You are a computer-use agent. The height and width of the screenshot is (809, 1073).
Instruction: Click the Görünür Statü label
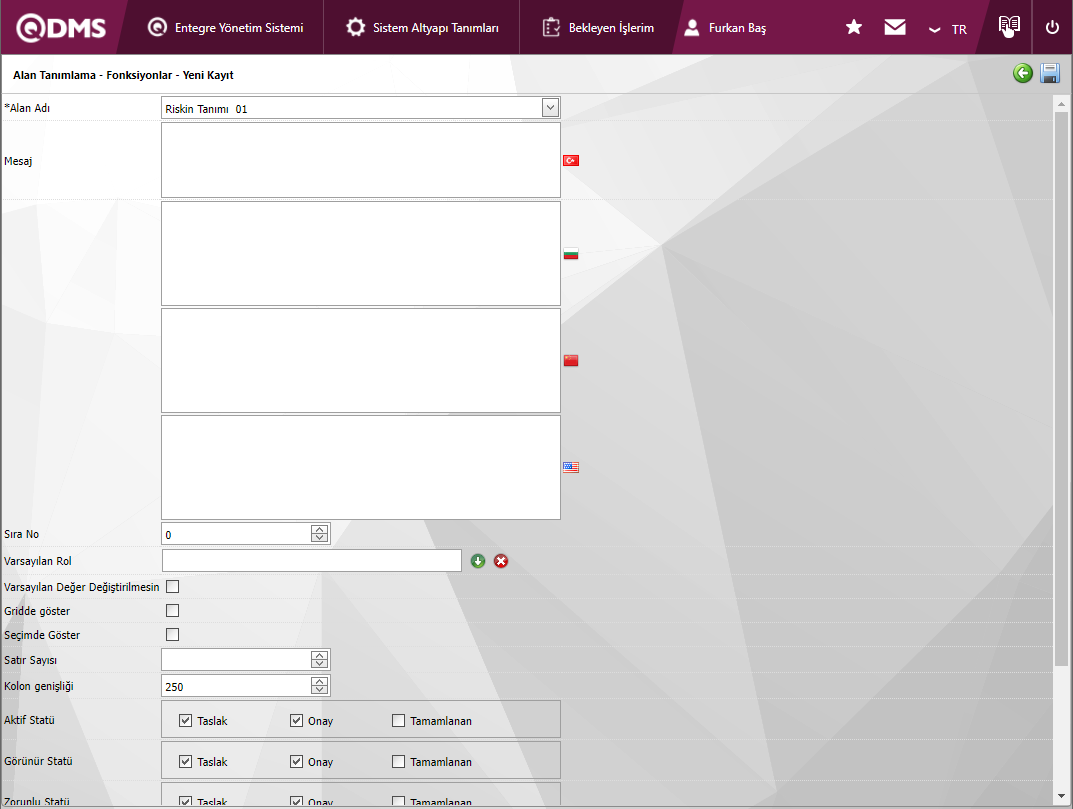point(38,761)
